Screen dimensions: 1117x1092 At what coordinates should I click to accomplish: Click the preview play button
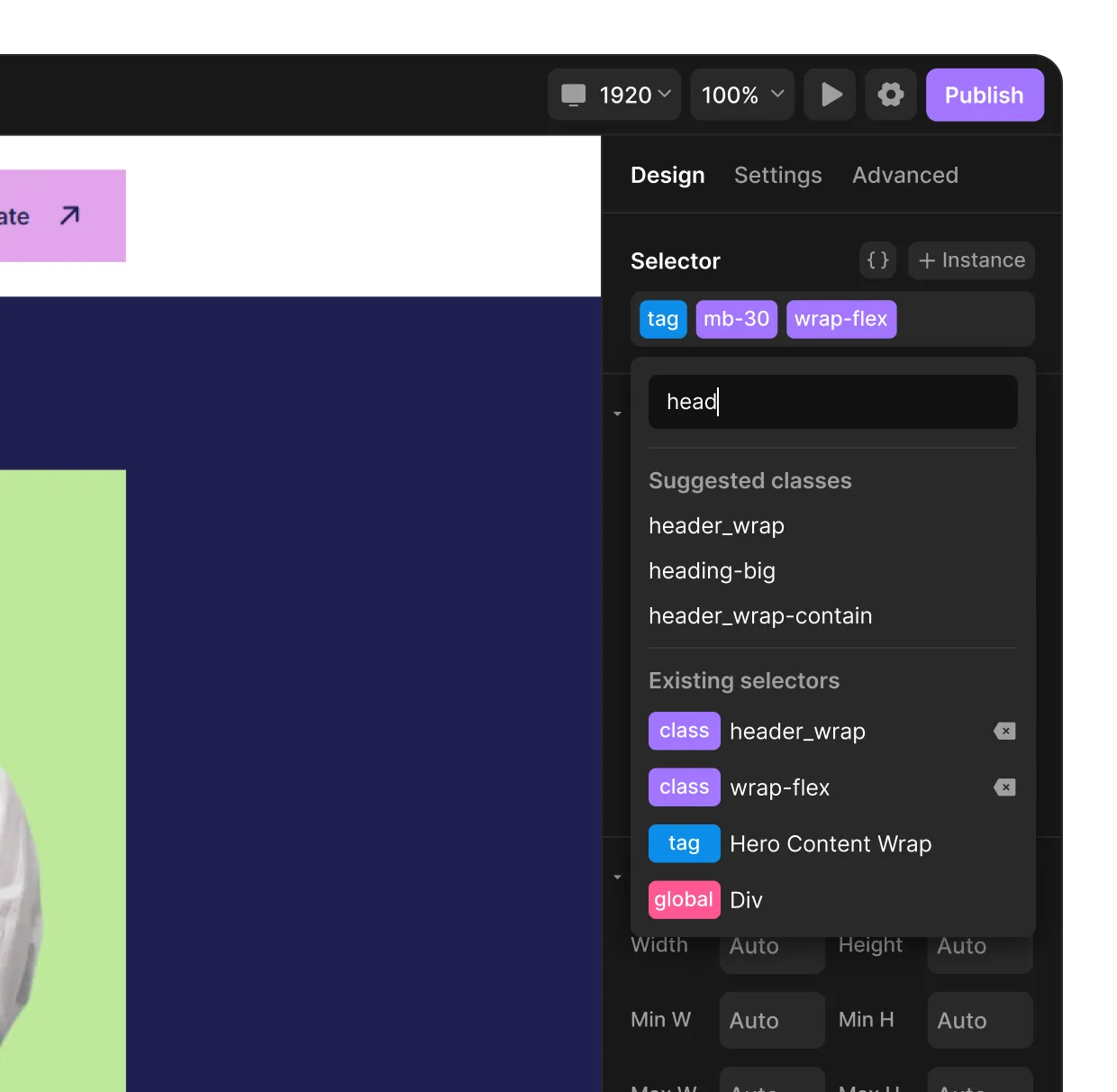pos(830,95)
